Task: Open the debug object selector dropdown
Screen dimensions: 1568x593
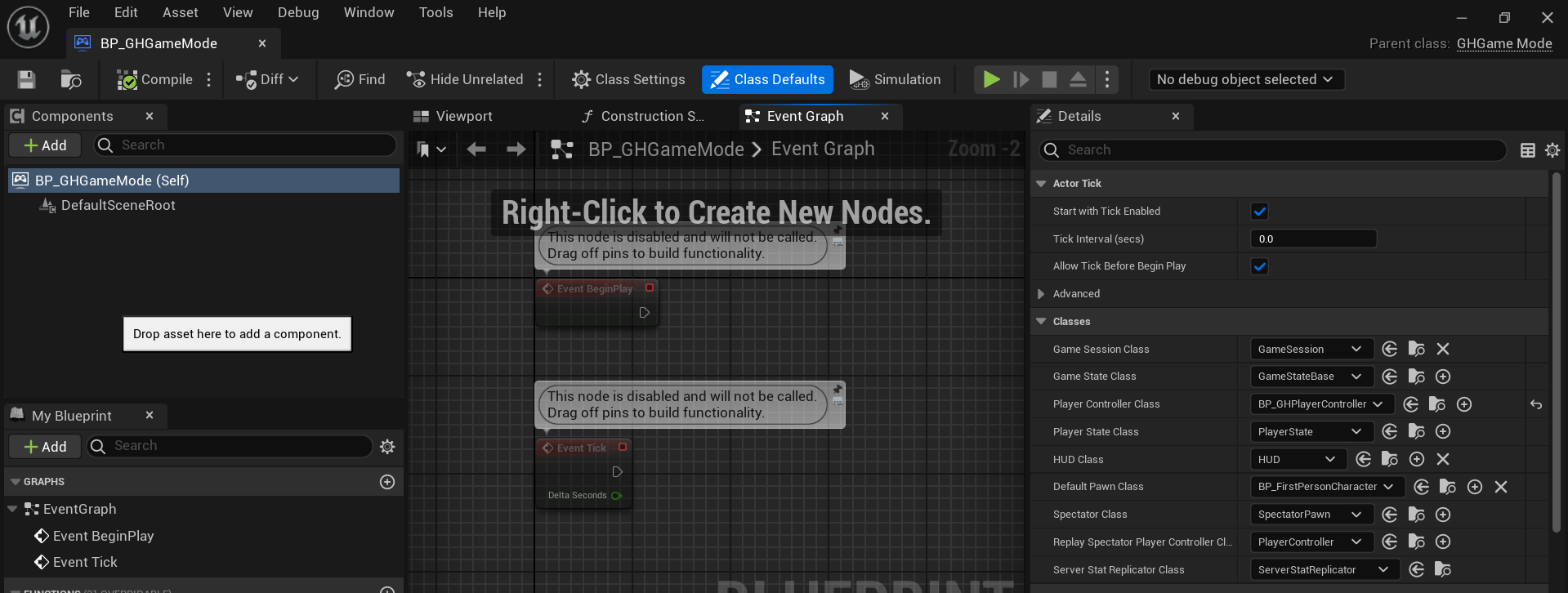Action: pos(1246,79)
